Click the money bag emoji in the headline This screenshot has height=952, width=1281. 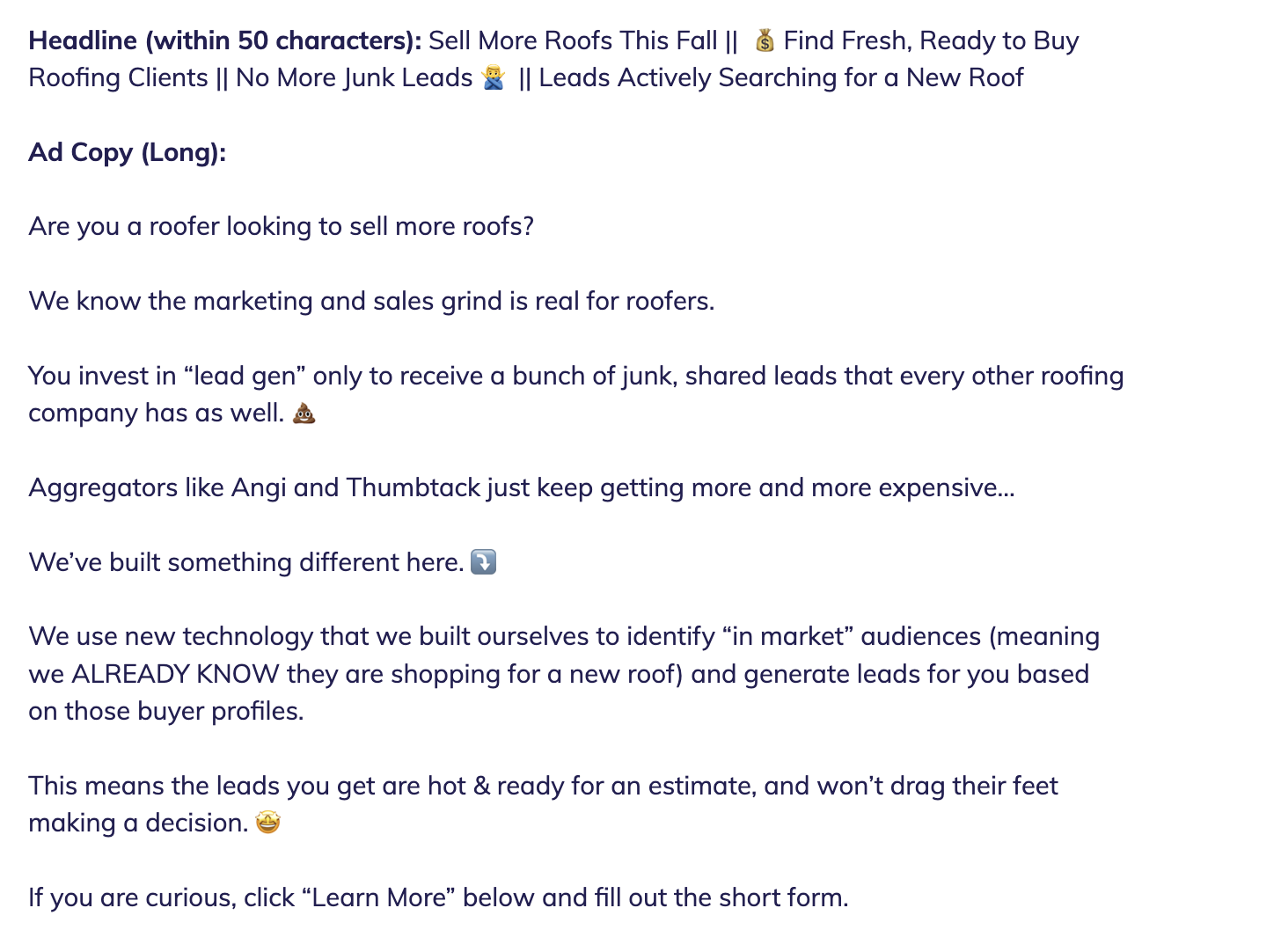coord(765,40)
